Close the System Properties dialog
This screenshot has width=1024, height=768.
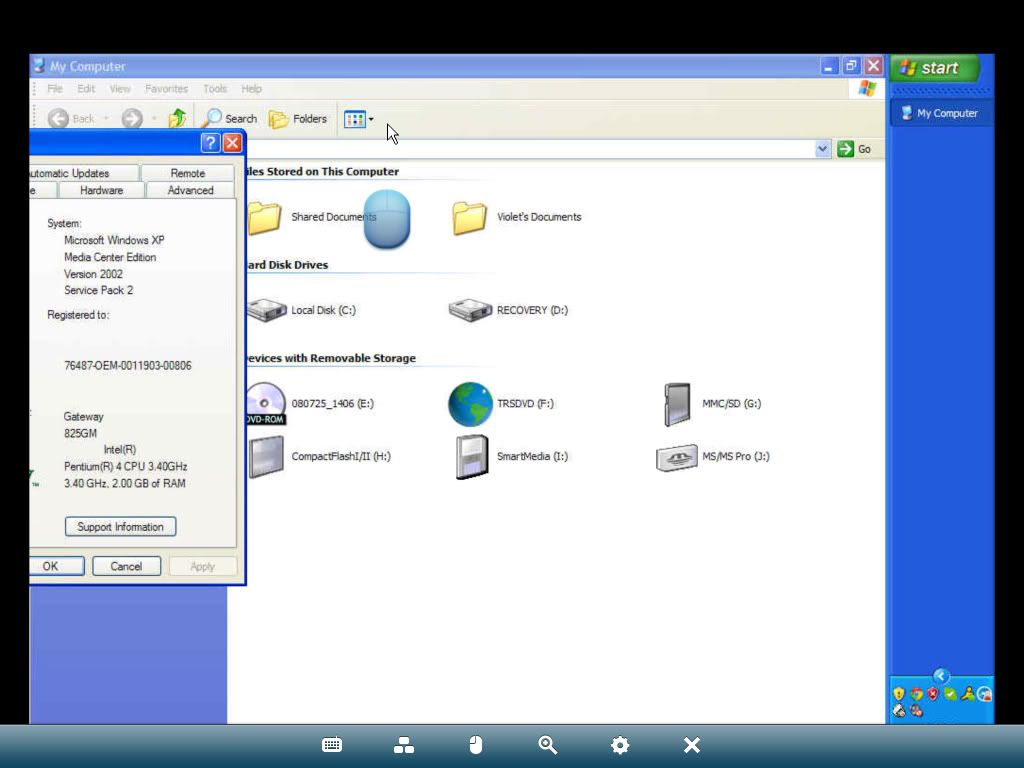point(232,143)
